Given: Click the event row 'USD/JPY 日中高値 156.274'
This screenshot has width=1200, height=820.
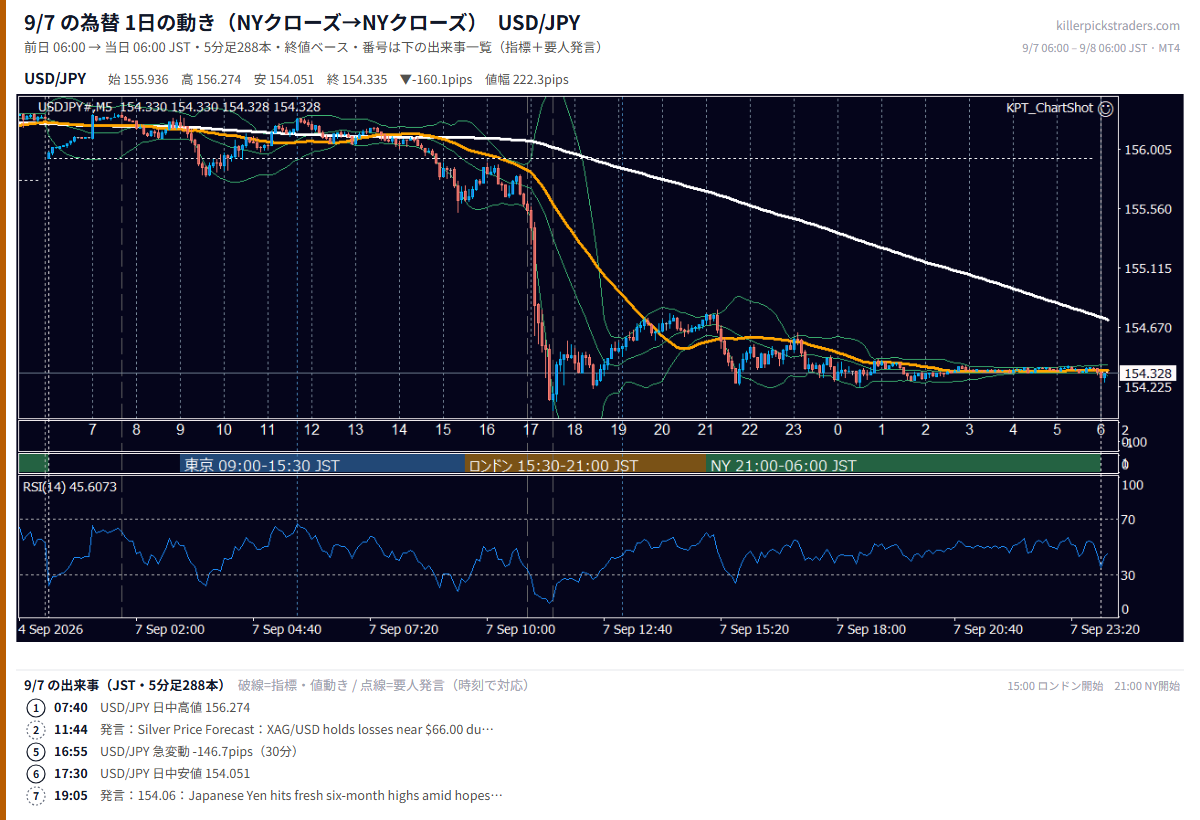Looking at the screenshot, I should pos(175,708).
